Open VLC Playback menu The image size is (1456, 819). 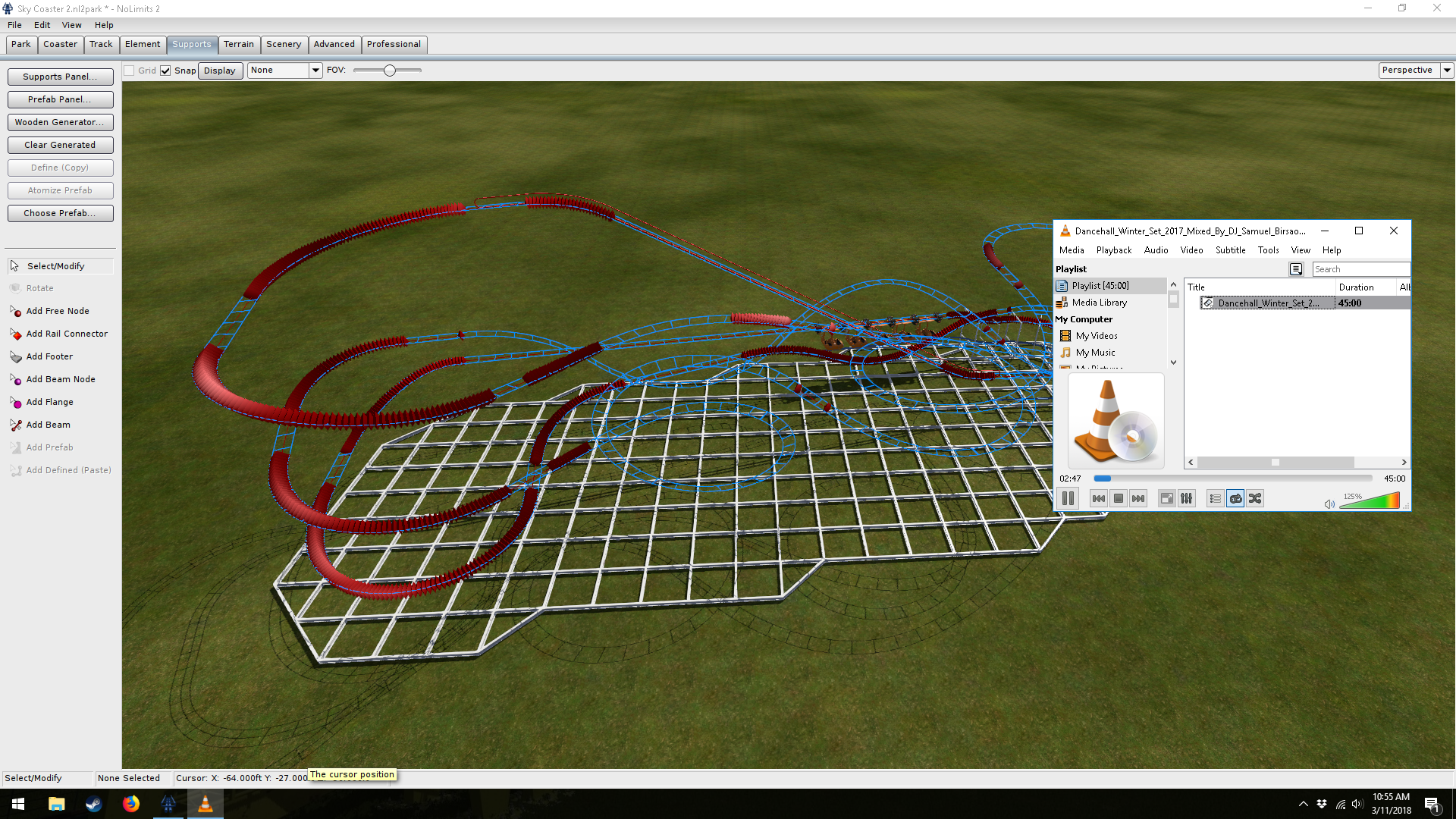(x=1113, y=250)
